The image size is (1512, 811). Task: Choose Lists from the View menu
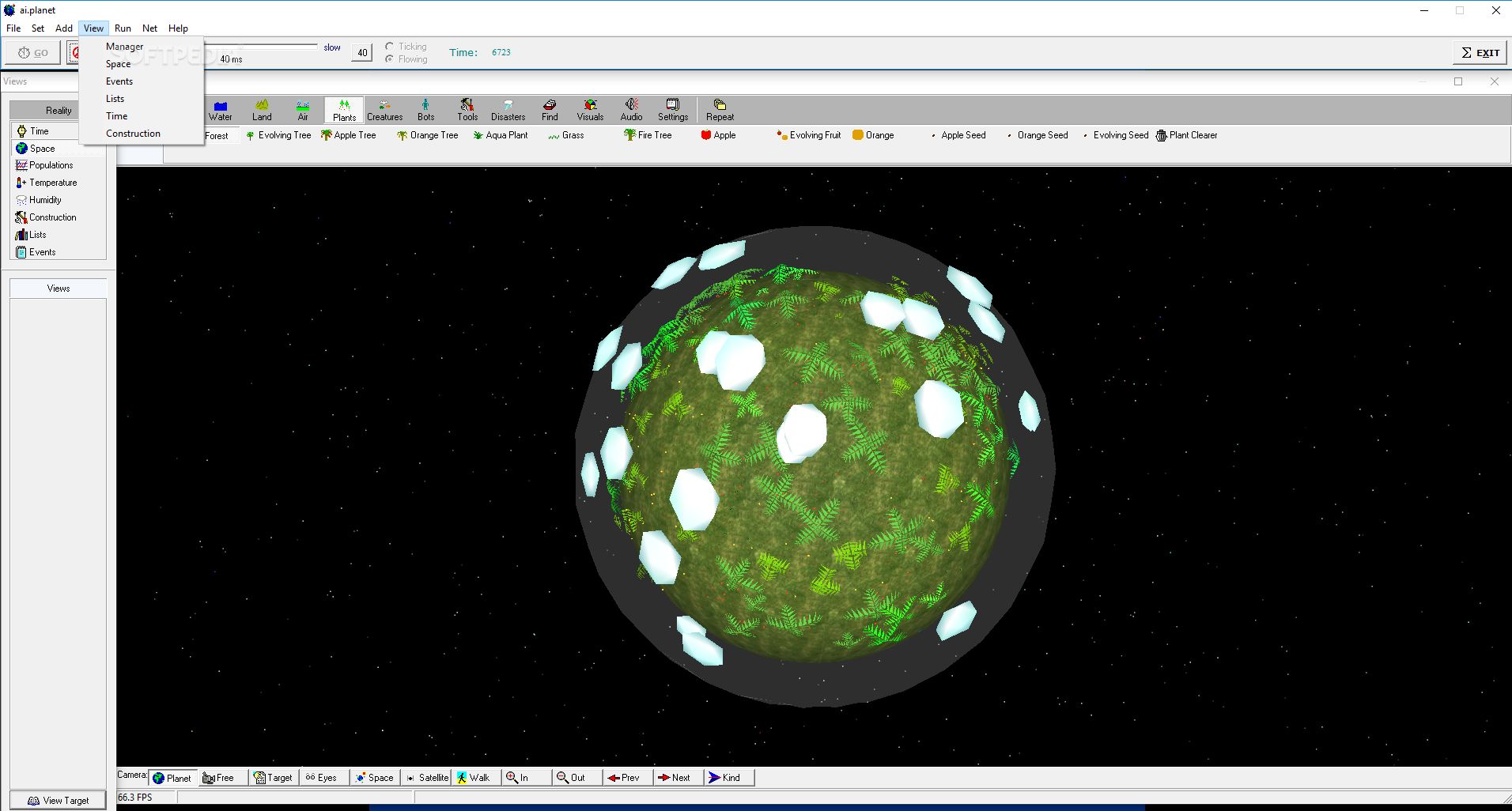142,99
